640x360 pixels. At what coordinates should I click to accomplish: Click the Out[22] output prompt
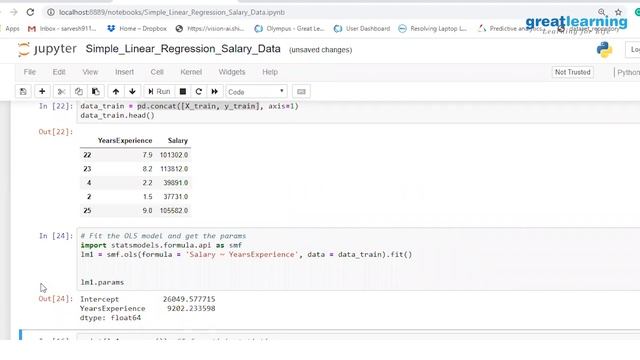[56, 132]
